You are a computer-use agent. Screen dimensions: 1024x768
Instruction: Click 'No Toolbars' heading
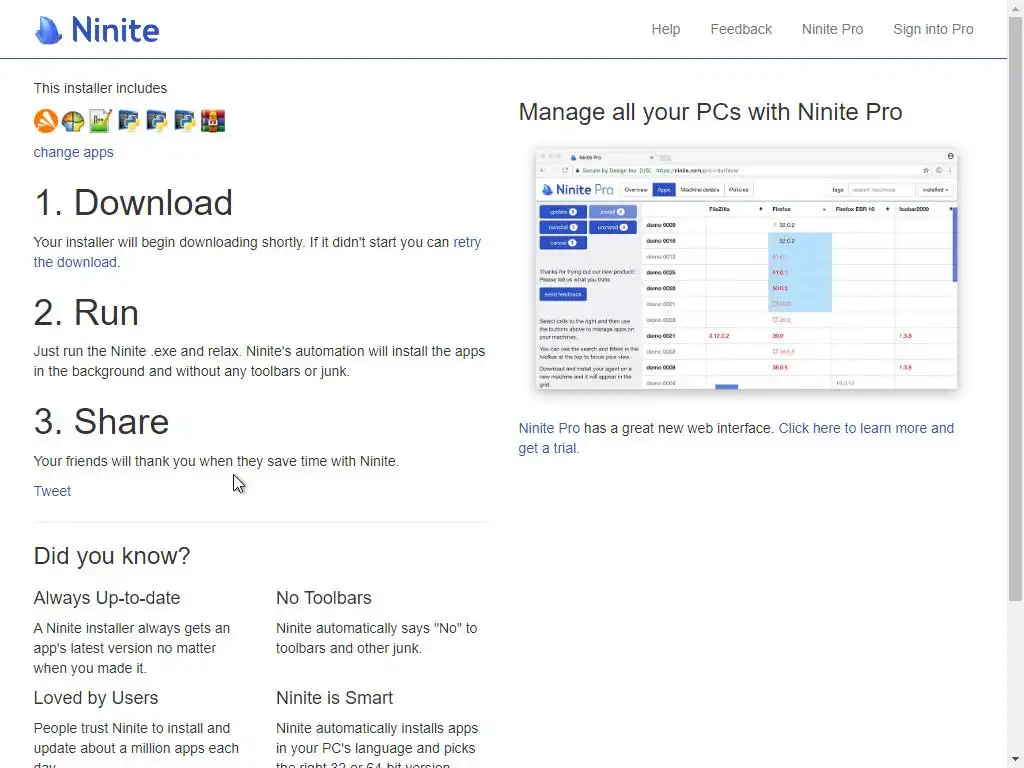(x=324, y=598)
